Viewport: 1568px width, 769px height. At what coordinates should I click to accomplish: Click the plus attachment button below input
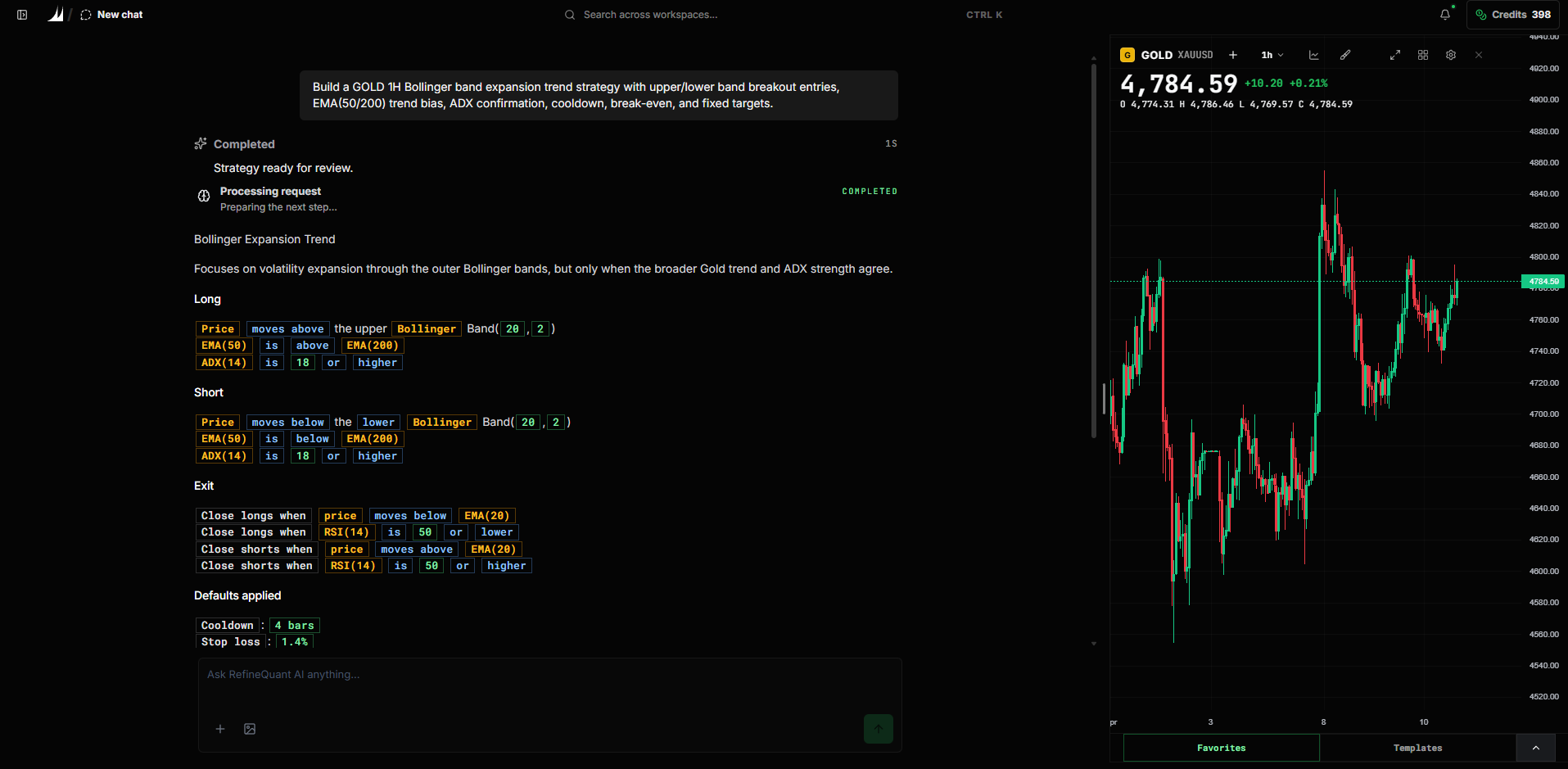point(220,729)
